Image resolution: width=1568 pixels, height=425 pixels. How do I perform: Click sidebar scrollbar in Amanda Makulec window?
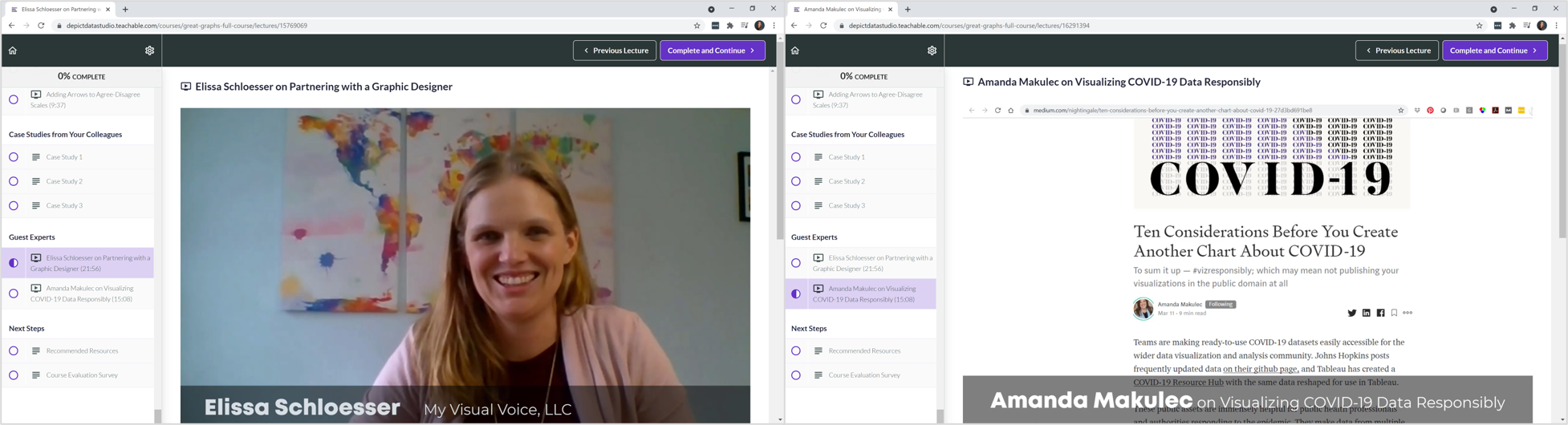tap(940, 416)
